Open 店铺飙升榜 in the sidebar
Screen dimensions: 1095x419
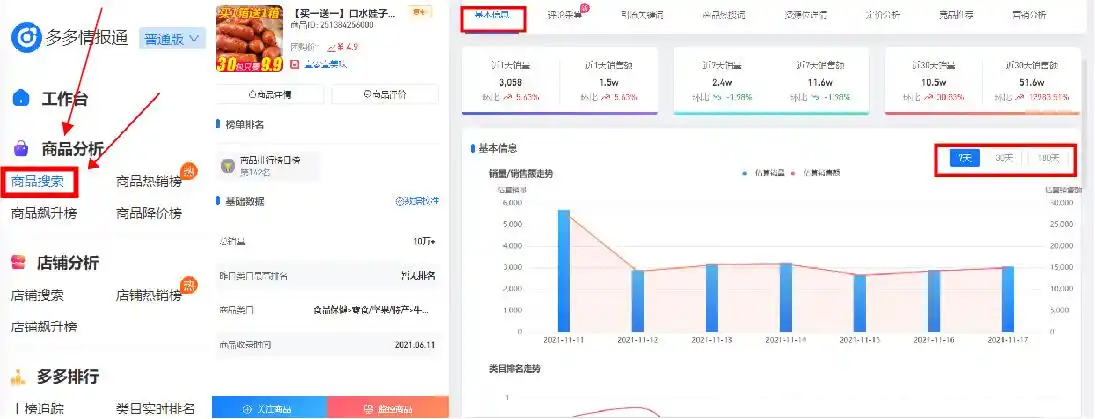point(43,327)
